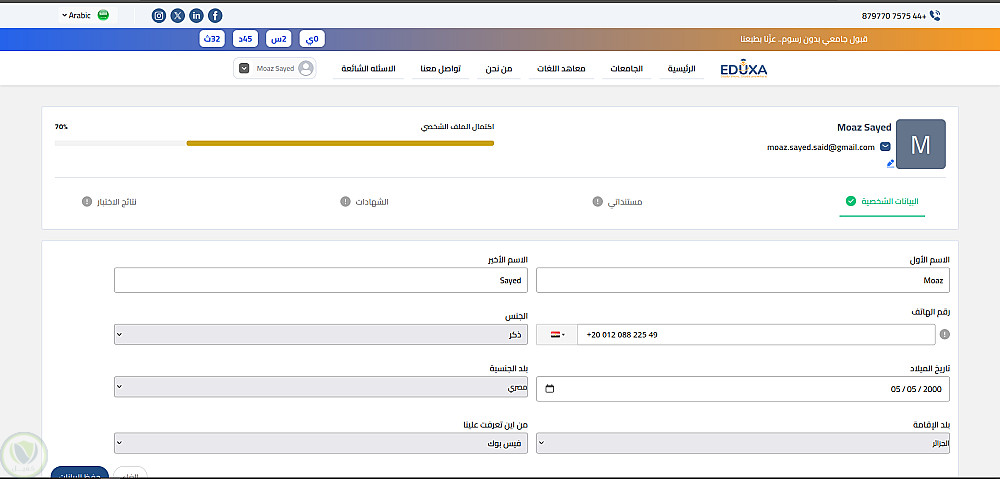Switch to the الشهادات tab
Viewport: 1000px width, 479px height.
tap(364, 202)
